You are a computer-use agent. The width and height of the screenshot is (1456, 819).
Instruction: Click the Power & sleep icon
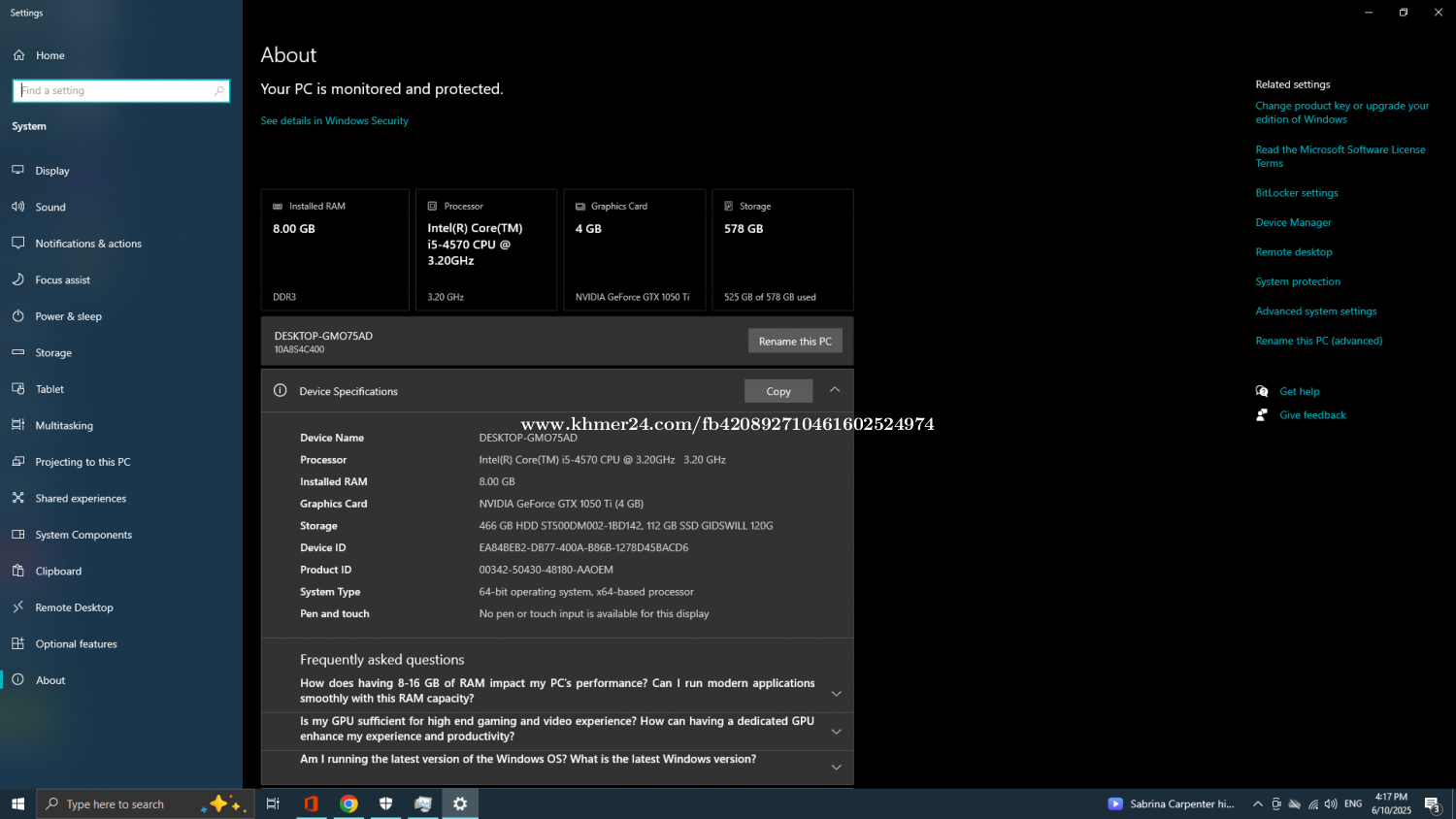point(18,316)
